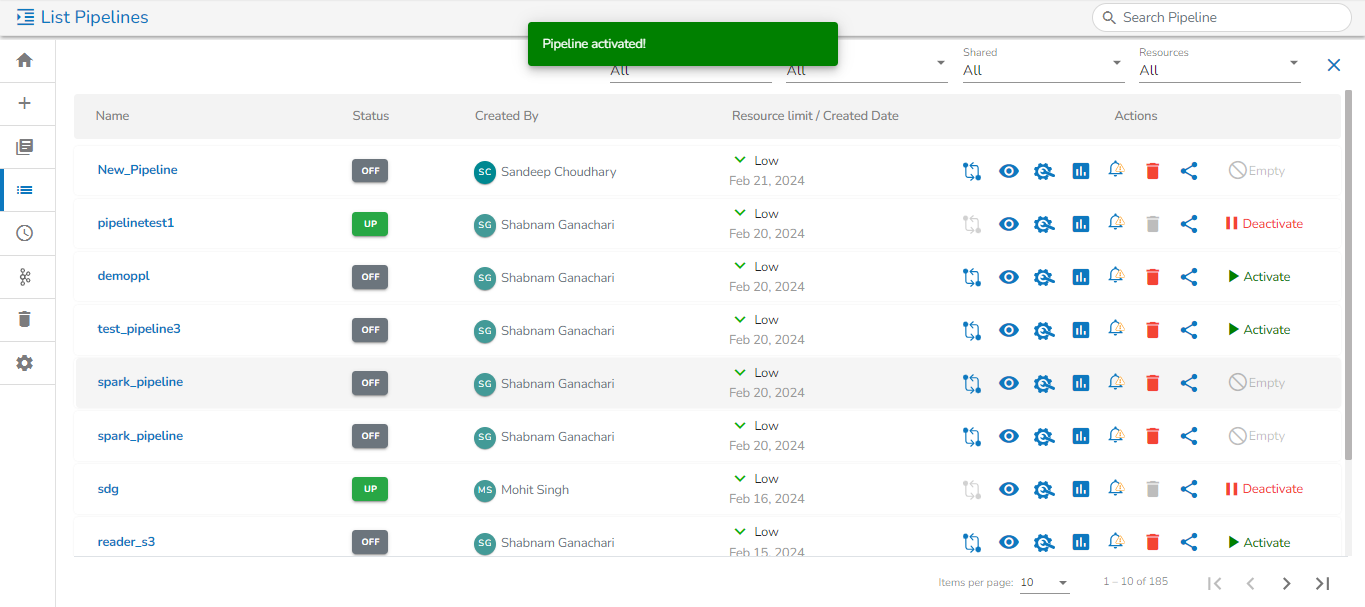Open monitoring chart icon for test_pipeline3

coord(1080,330)
